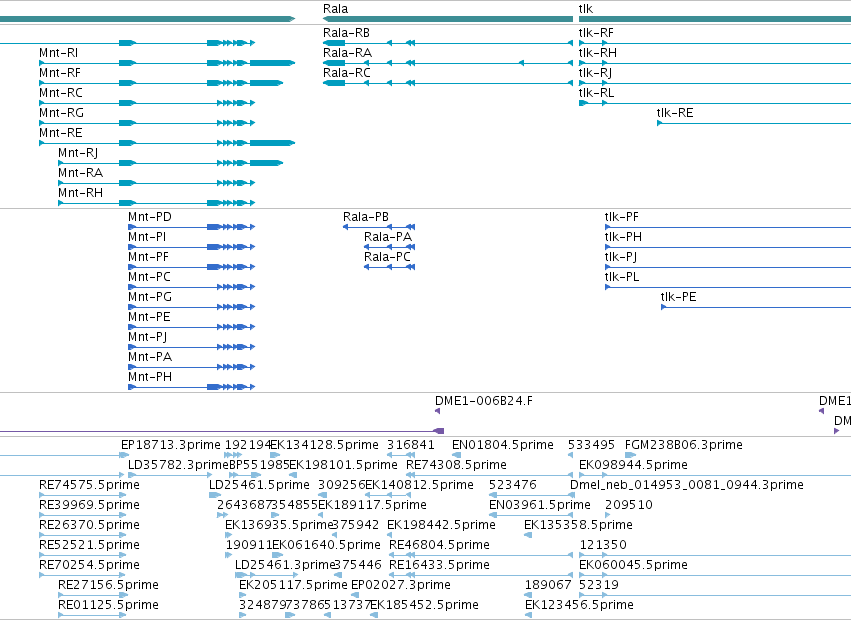Click the tlk-PL protein label
Viewport: 851px width, 620px height.
point(622,277)
